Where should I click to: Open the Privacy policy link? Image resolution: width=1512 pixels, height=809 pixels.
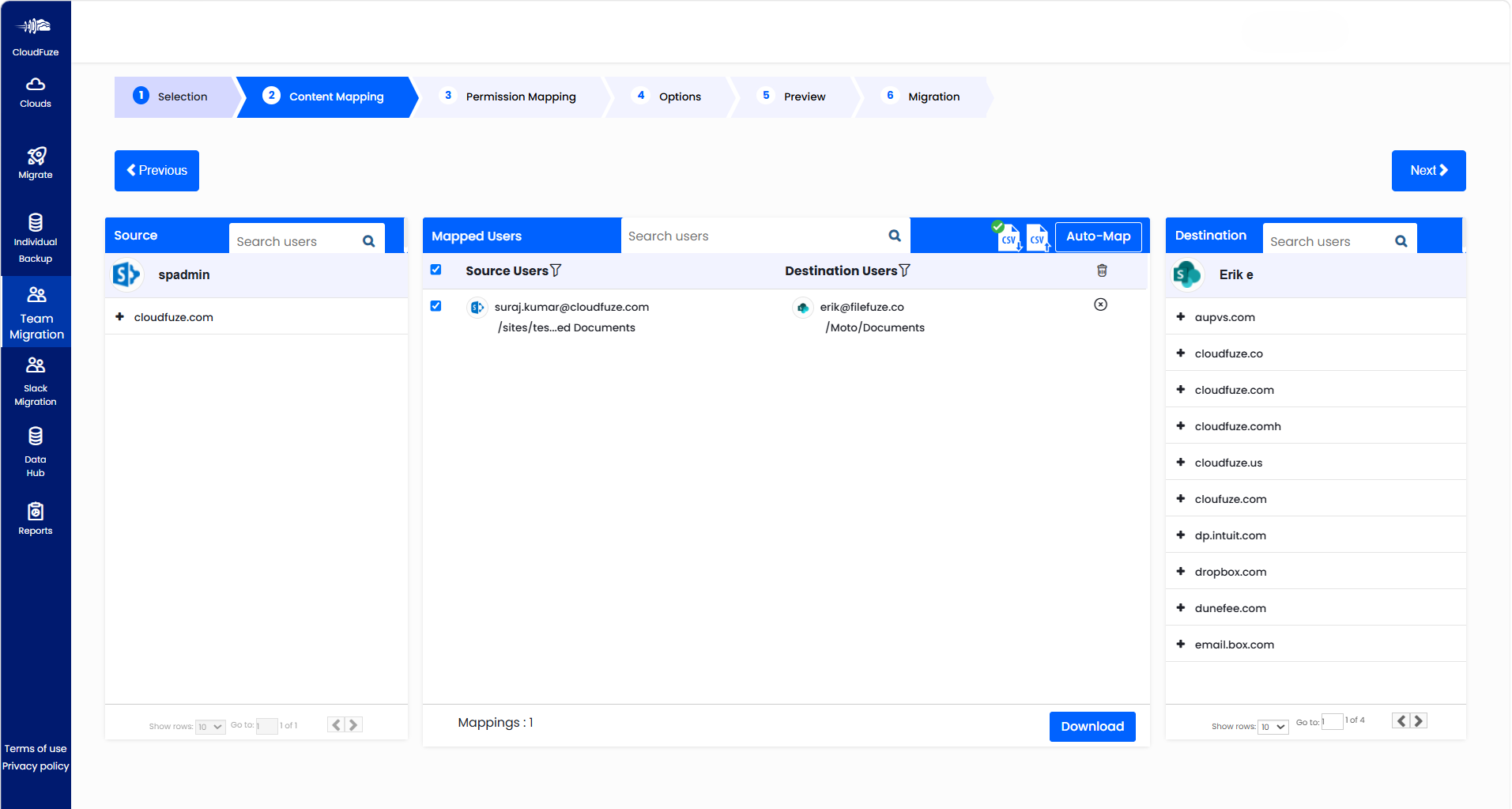click(36, 766)
